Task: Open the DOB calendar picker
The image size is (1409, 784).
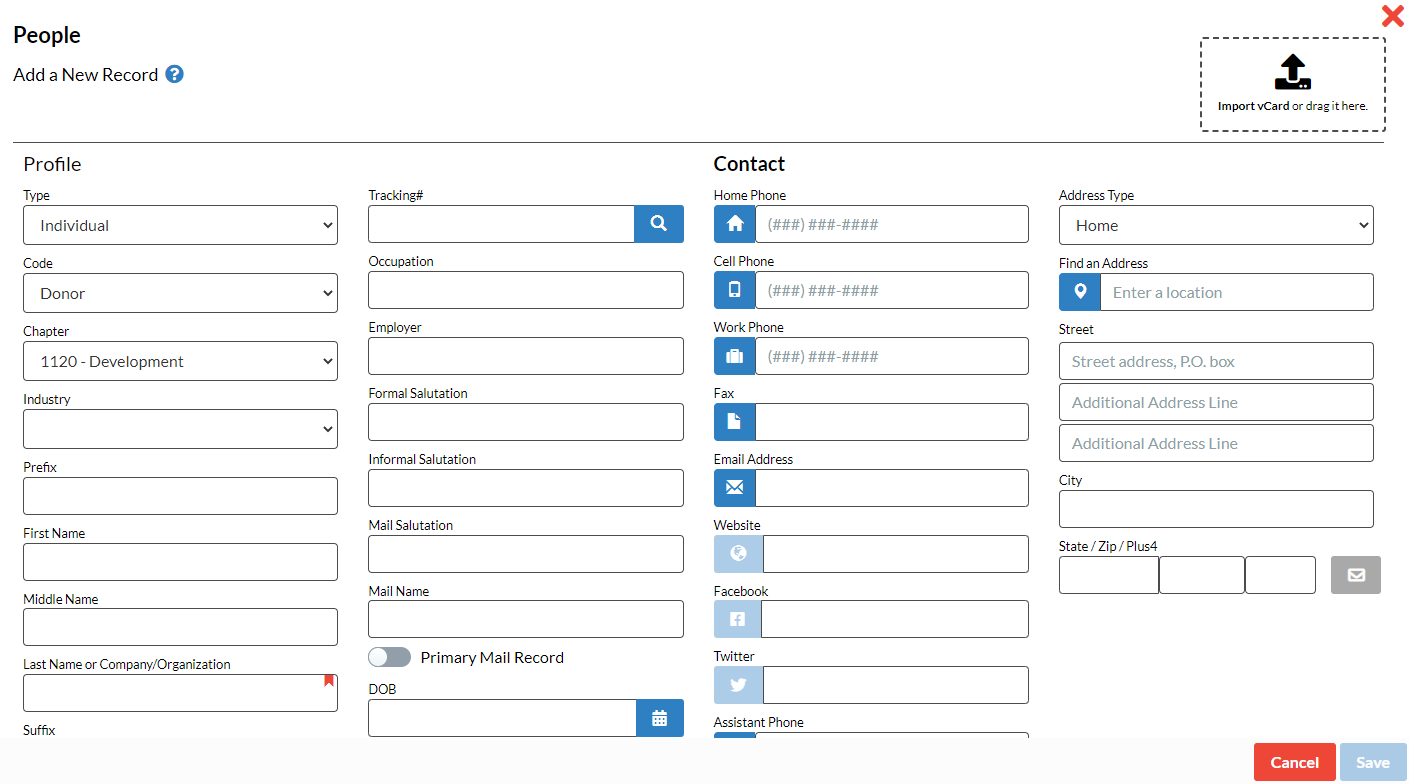Action: [660, 718]
